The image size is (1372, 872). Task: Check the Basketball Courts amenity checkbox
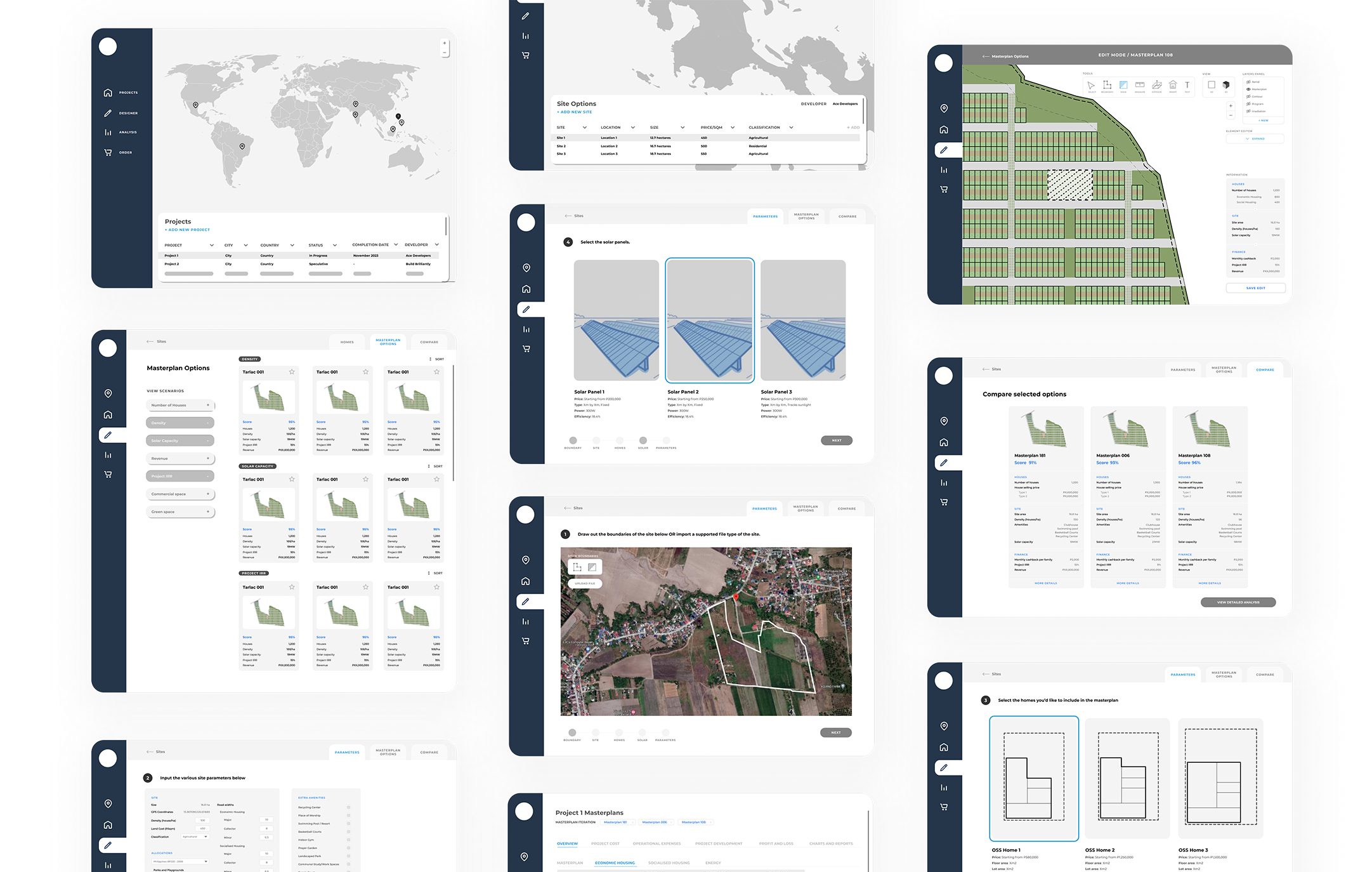point(349,831)
